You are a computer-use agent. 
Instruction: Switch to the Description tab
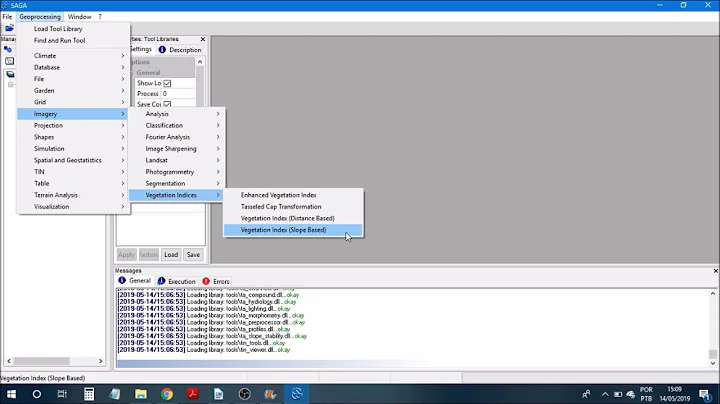[x=180, y=50]
